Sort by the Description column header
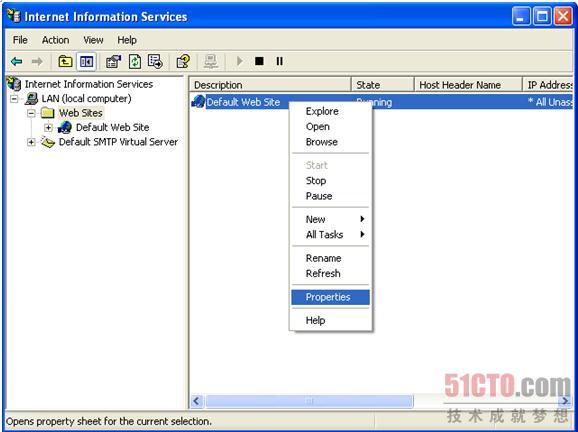Viewport: 578px width, 432px height. [x=270, y=85]
